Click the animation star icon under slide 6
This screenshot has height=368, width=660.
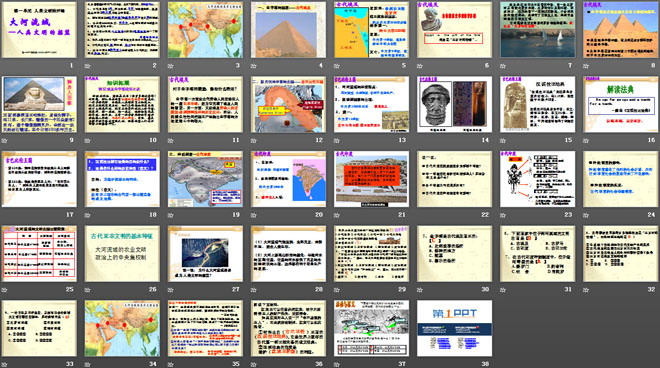[x=420, y=66]
